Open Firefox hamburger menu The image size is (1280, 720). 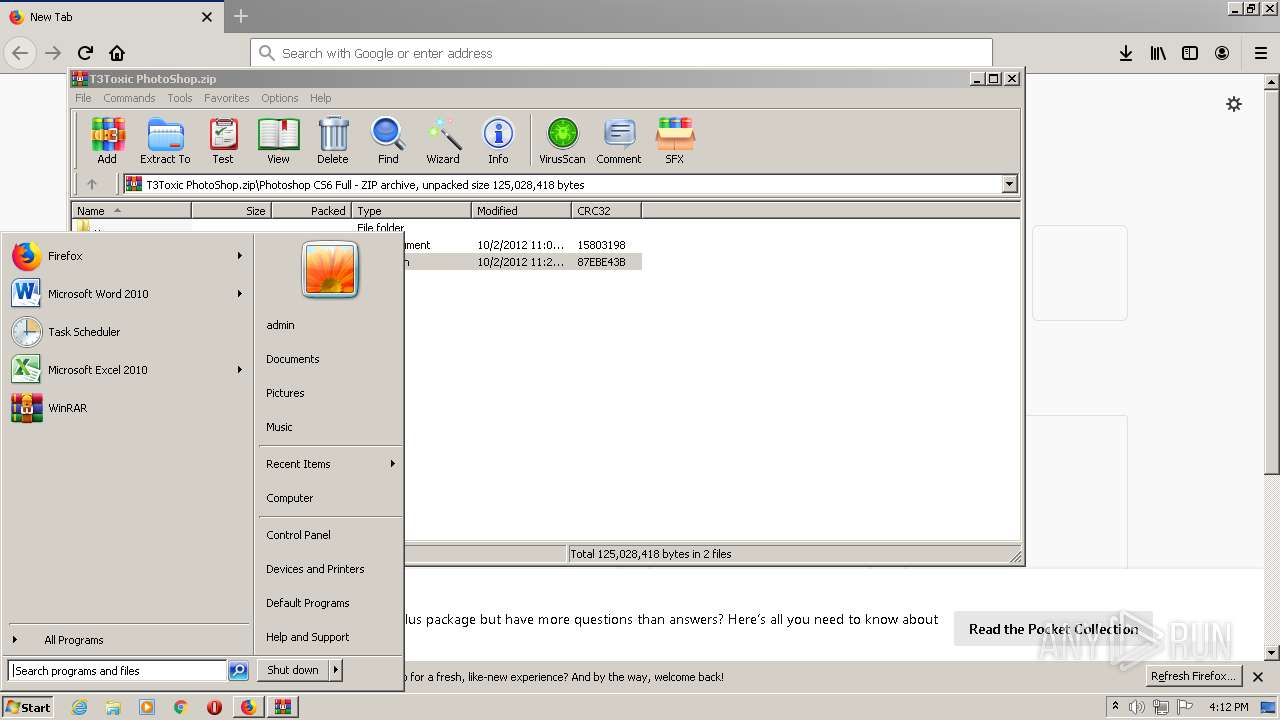point(1261,53)
